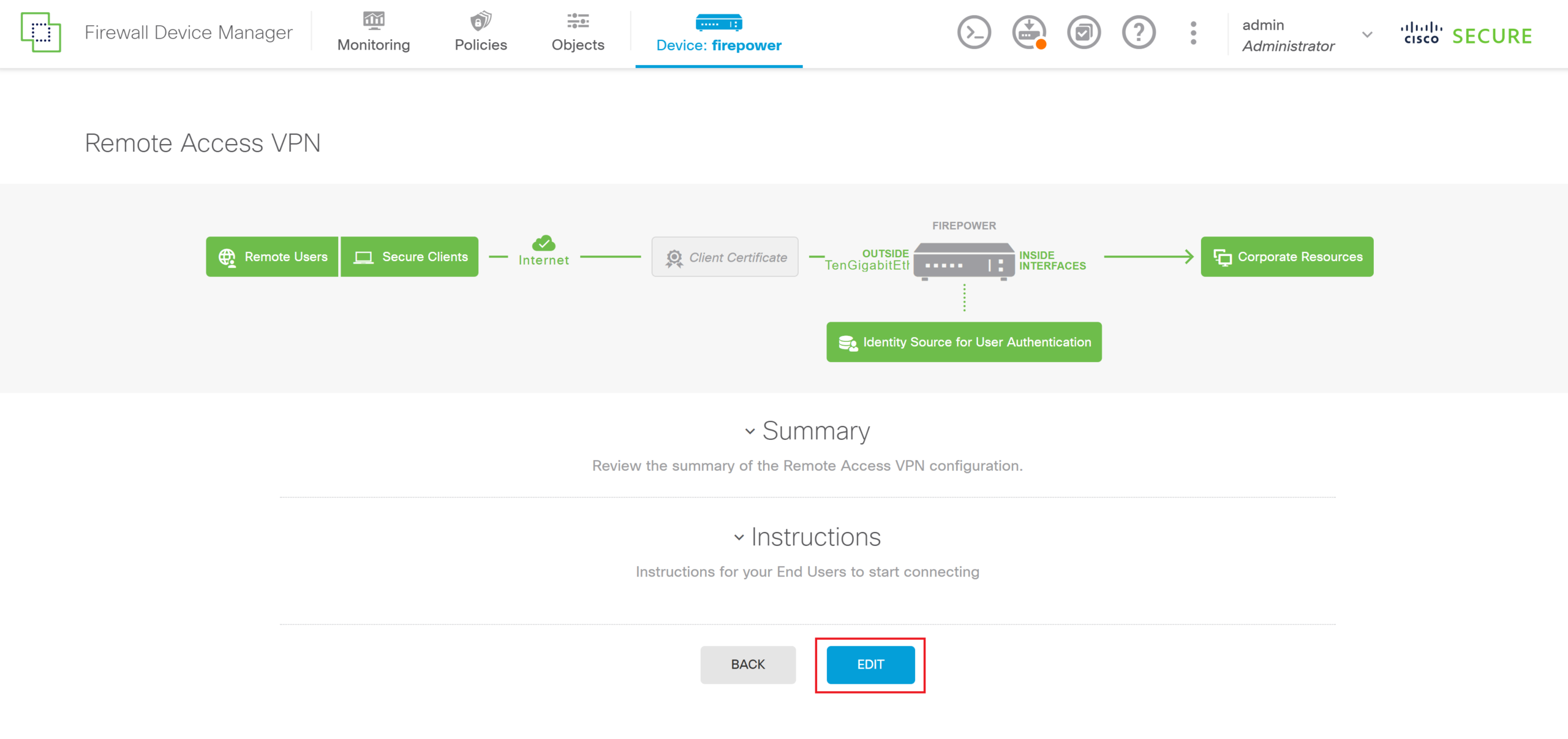Click the BACK button

click(x=748, y=665)
